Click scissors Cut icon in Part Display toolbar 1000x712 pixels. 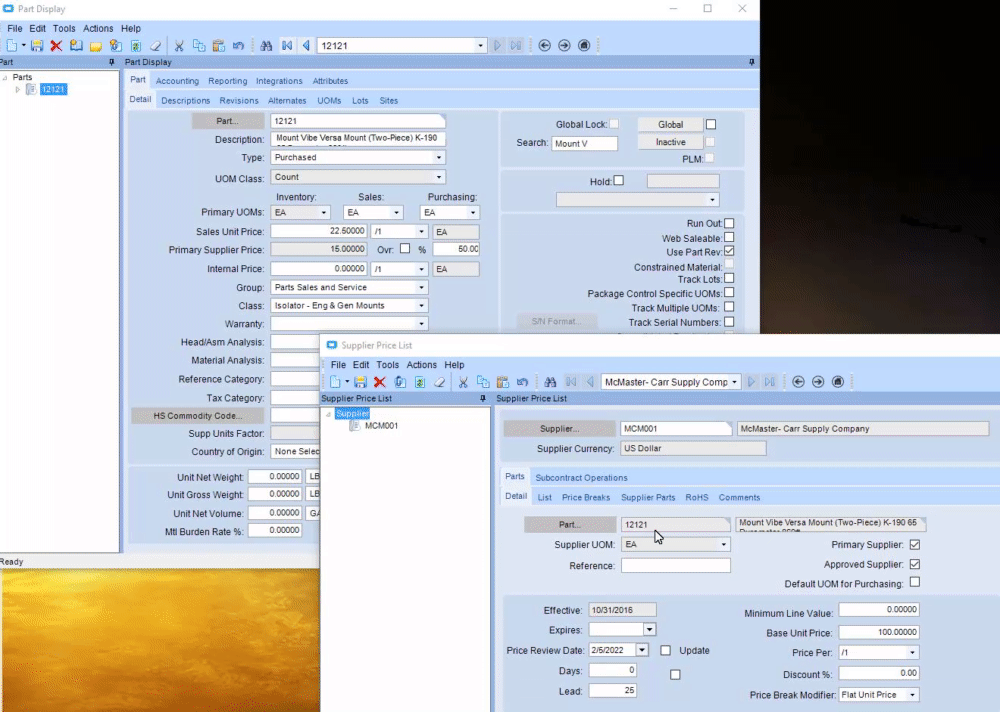(x=179, y=46)
